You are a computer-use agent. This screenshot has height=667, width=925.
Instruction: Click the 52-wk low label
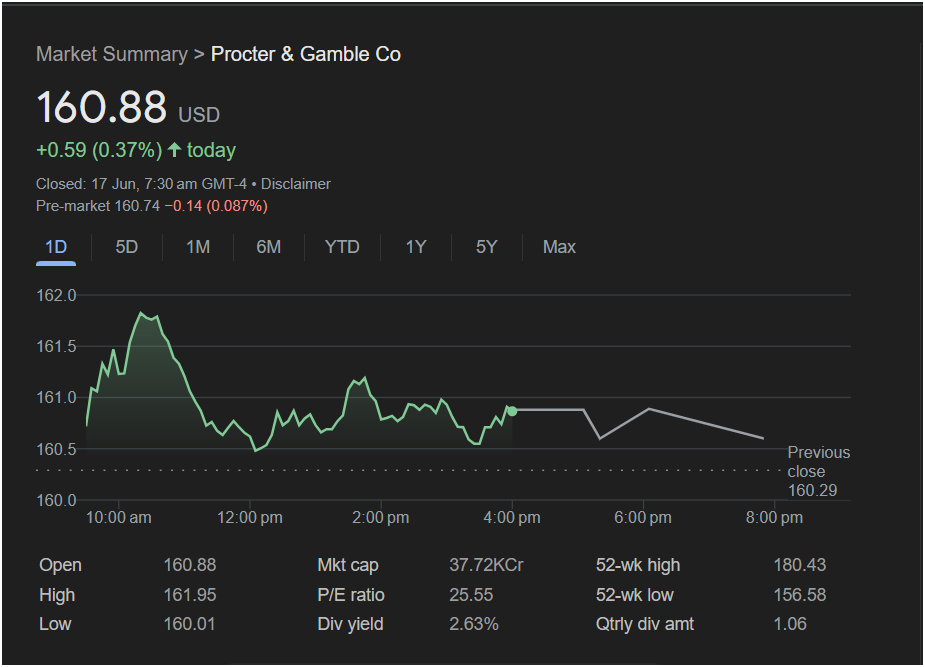coord(634,594)
